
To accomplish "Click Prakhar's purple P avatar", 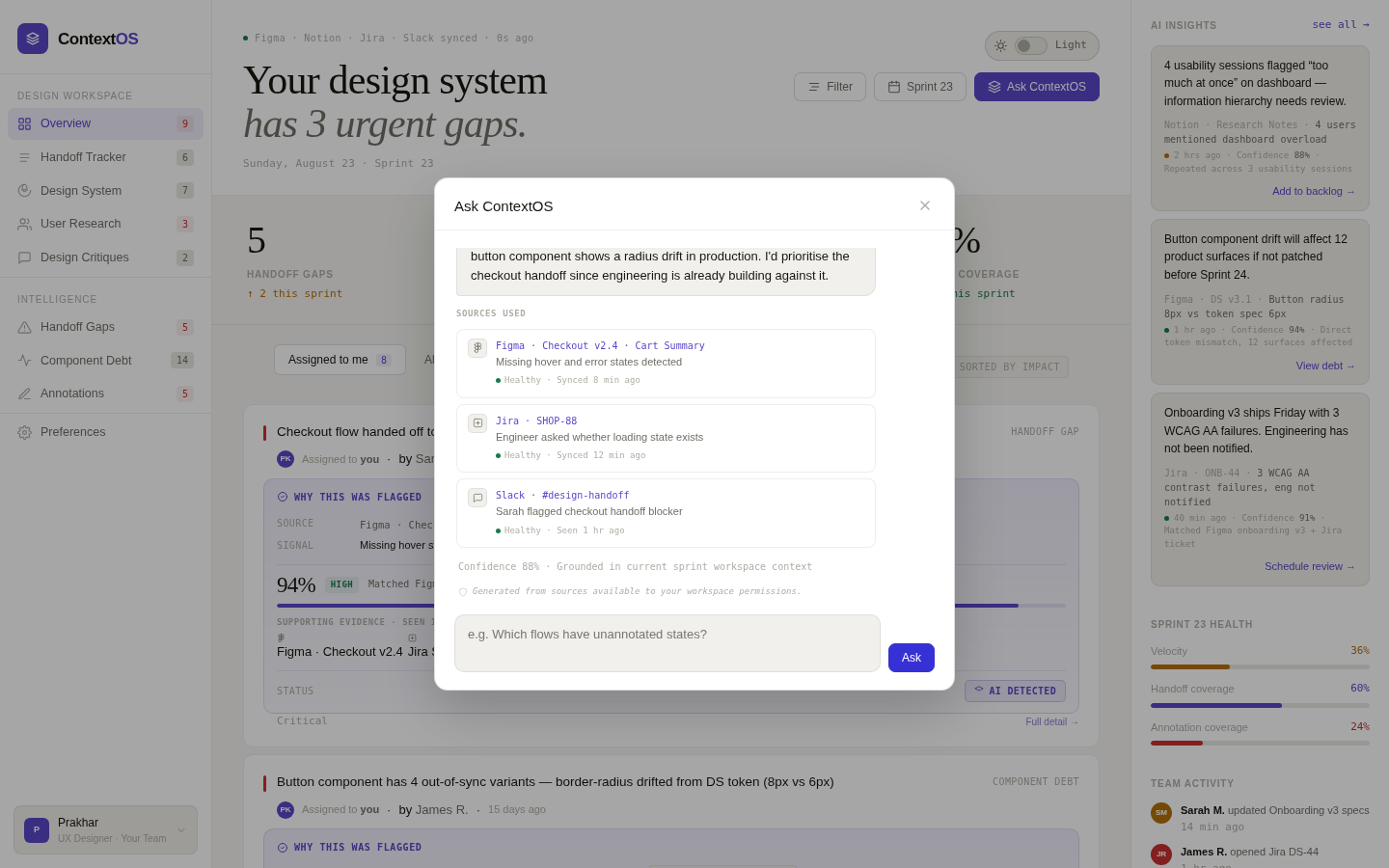I will click(x=37, y=830).
